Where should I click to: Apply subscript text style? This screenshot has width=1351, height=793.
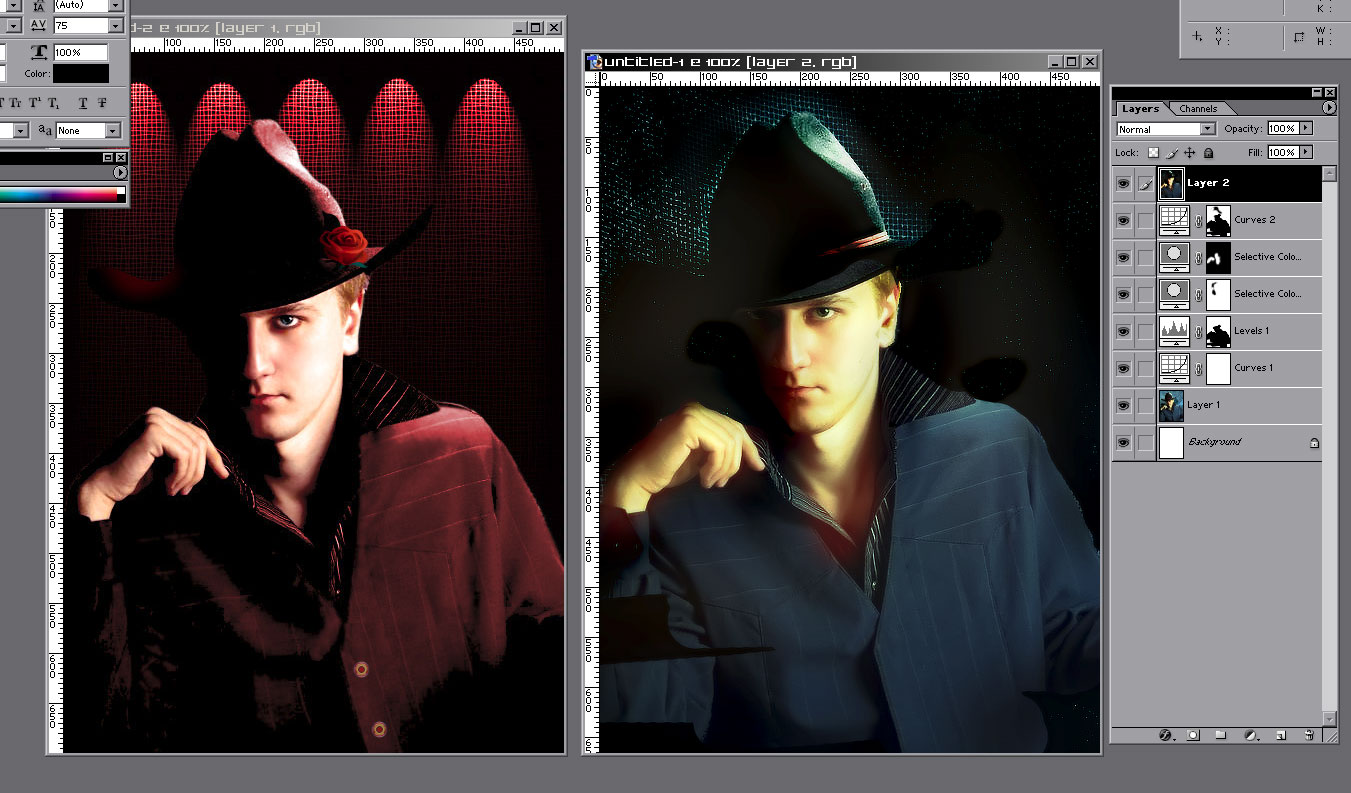pos(52,102)
